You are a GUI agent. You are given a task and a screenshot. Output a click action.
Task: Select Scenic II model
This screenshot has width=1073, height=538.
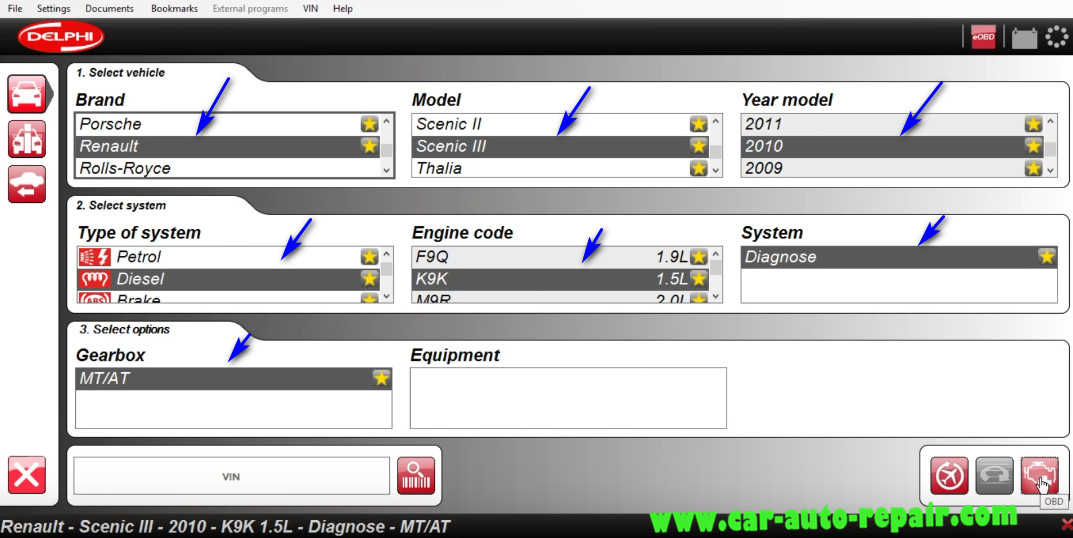[560, 124]
